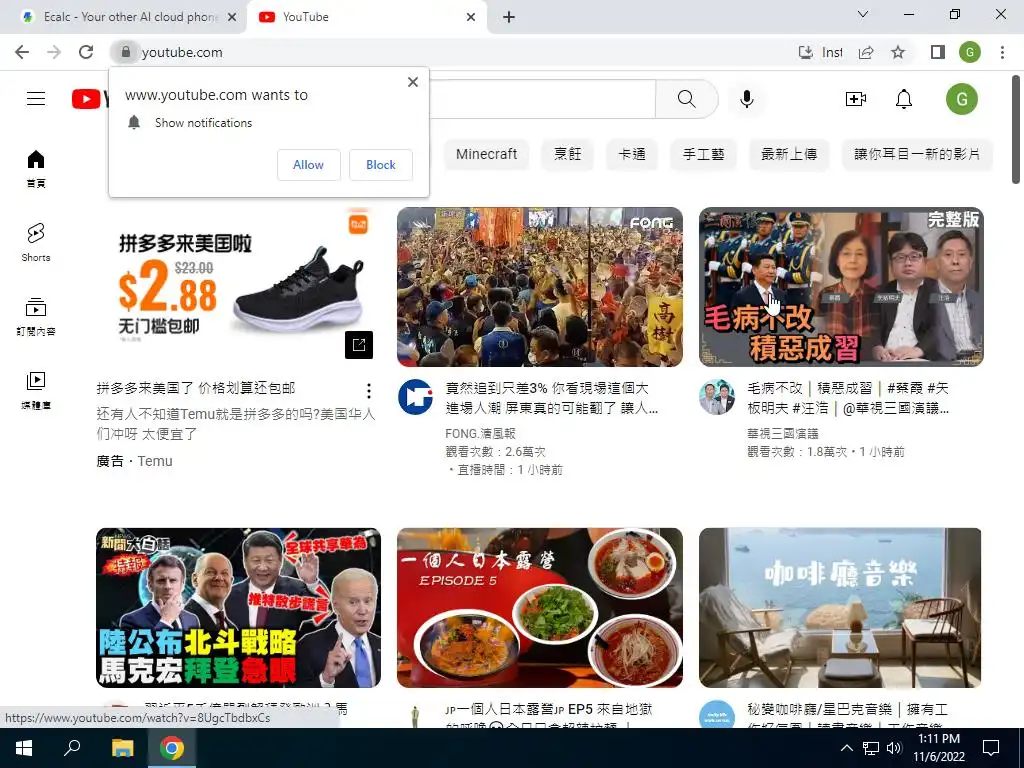Open YouTube notifications bell
Viewport: 1024px width, 768px height.
coord(904,99)
